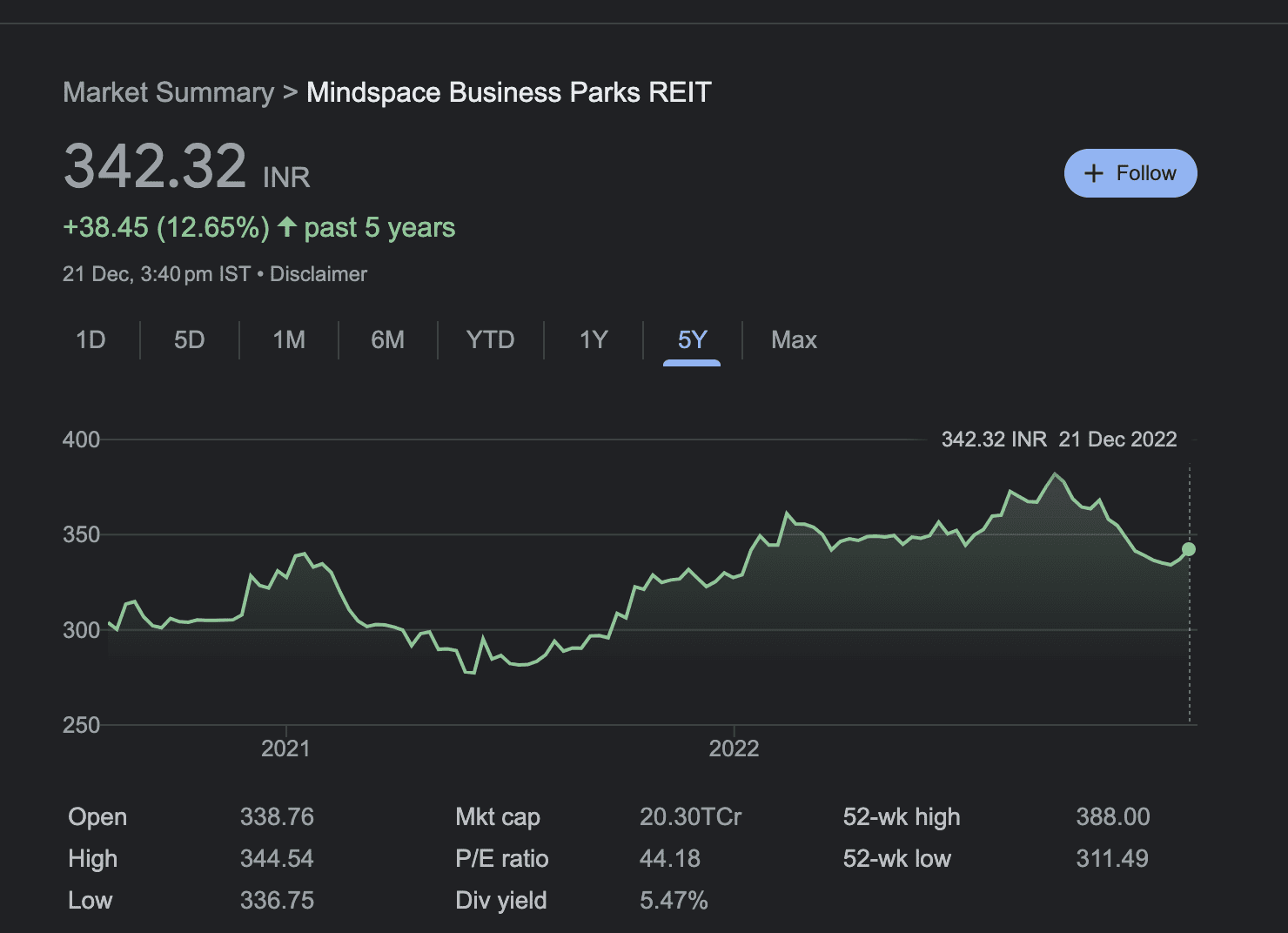1288x933 pixels.
Task: Click the chart tooltip 342.32 INR 21 Dec 2022
Action: coord(1059,440)
